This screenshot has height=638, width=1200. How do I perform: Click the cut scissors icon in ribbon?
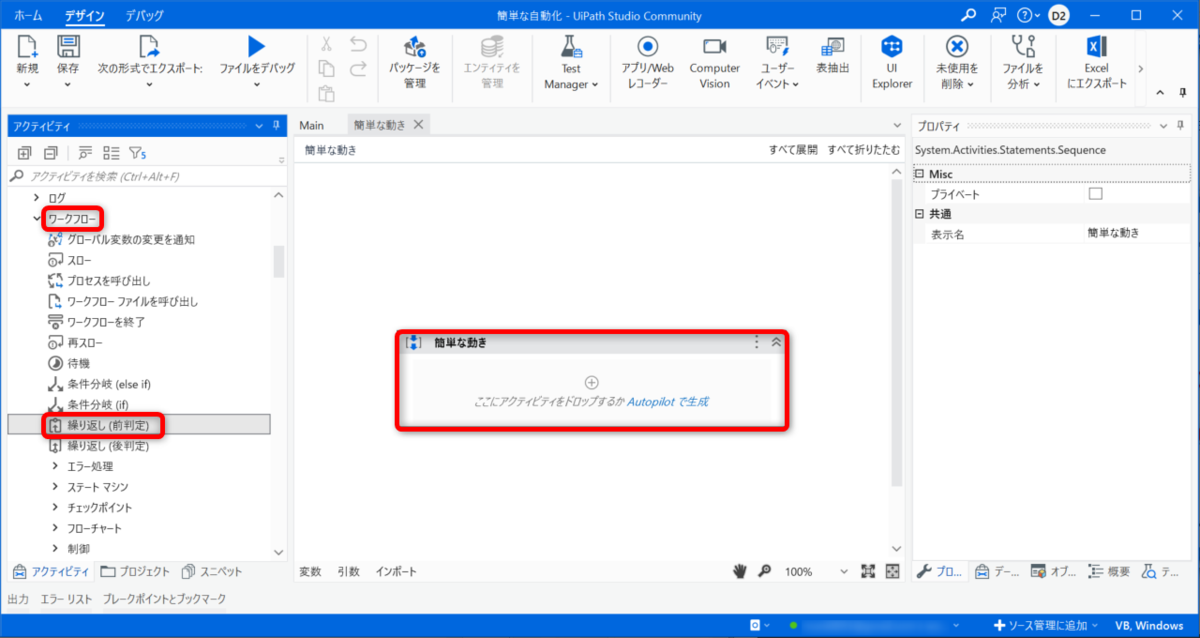[327, 44]
